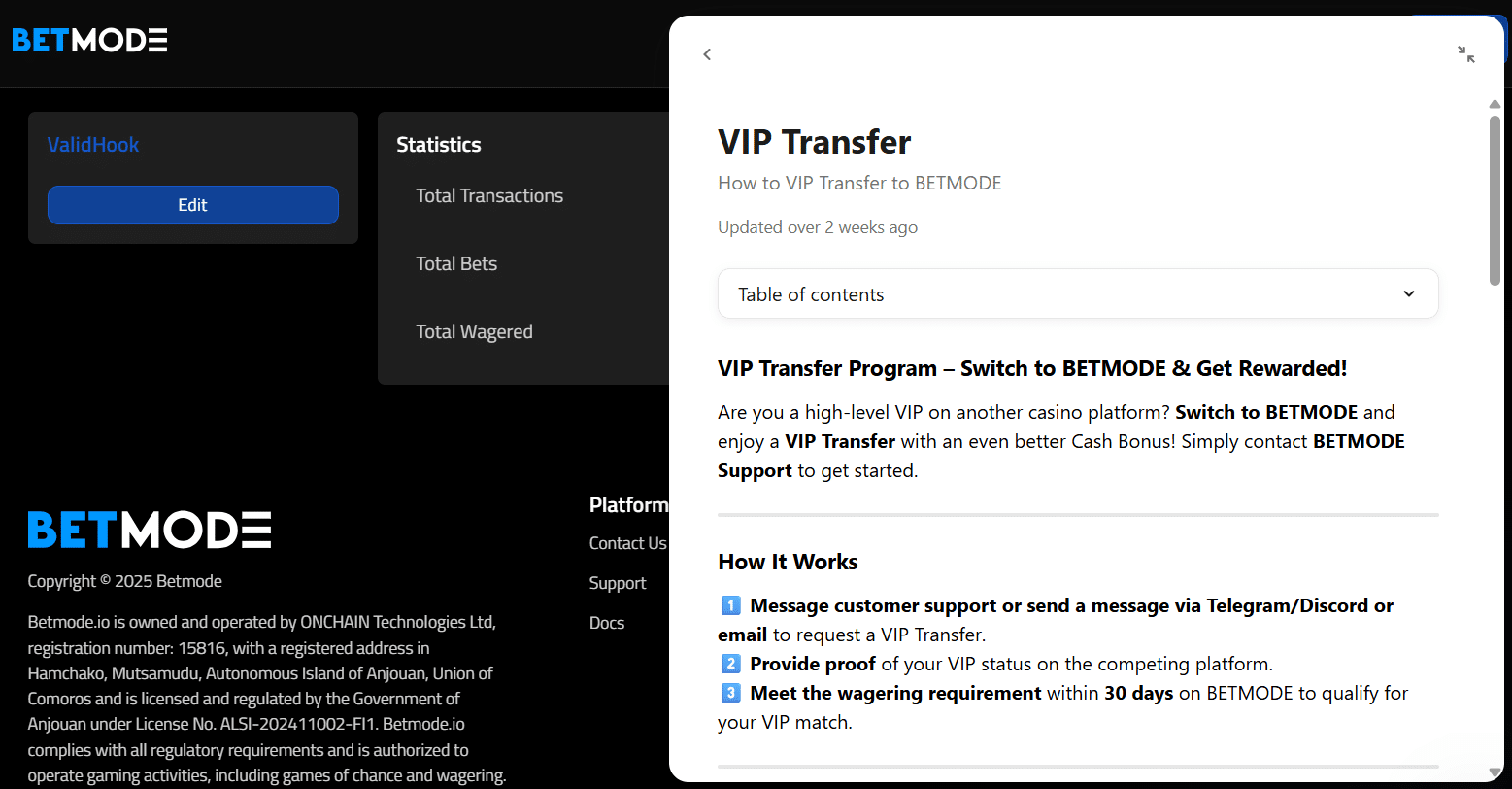This screenshot has height=789, width=1512.
Task: Go back using the help panel arrow
Action: pos(707,54)
